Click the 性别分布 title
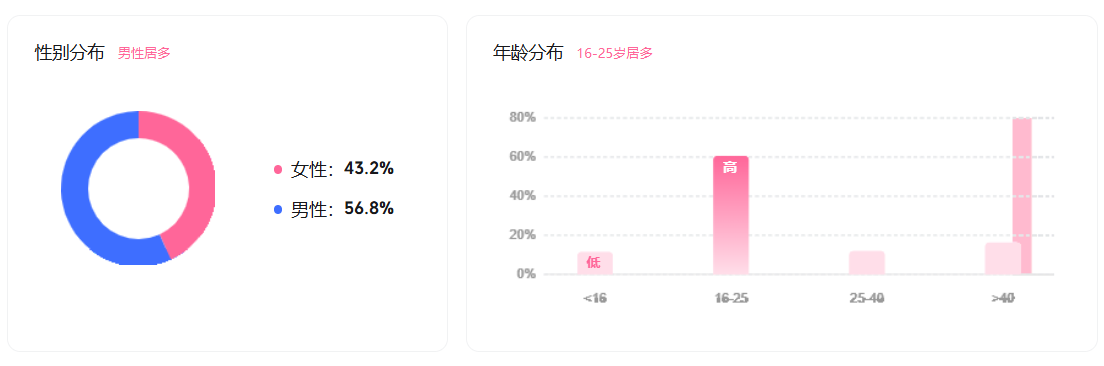Image resolution: width=1104 pixels, height=366 pixels. coord(70,53)
